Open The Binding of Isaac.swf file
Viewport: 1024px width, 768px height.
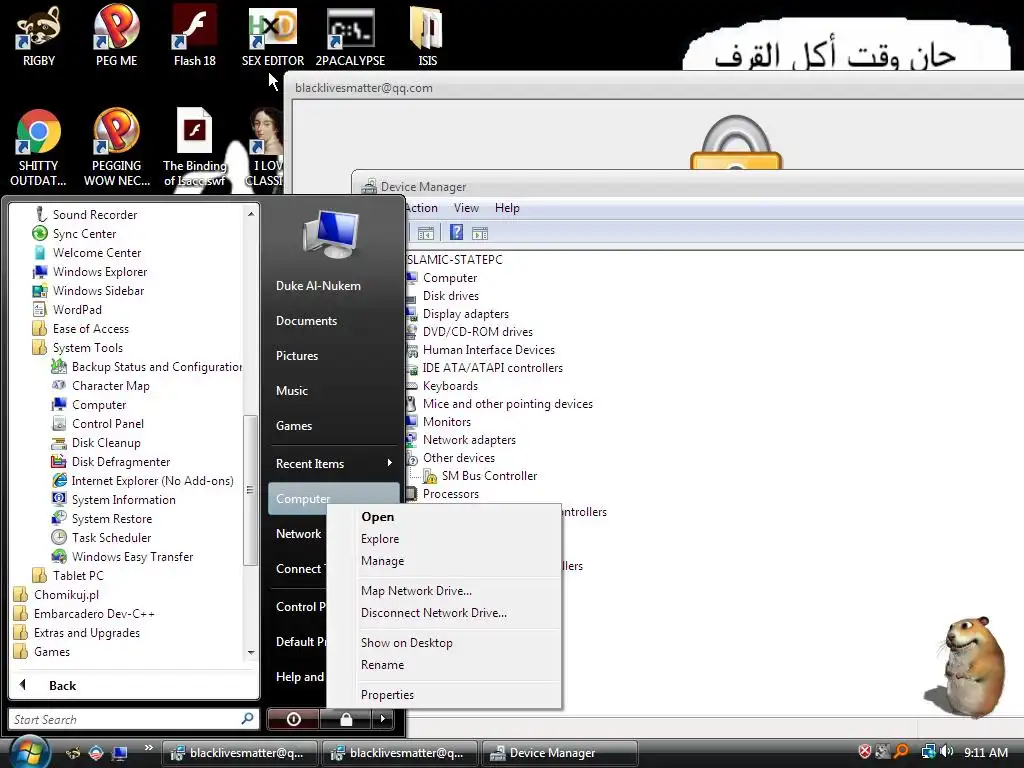(195, 148)
